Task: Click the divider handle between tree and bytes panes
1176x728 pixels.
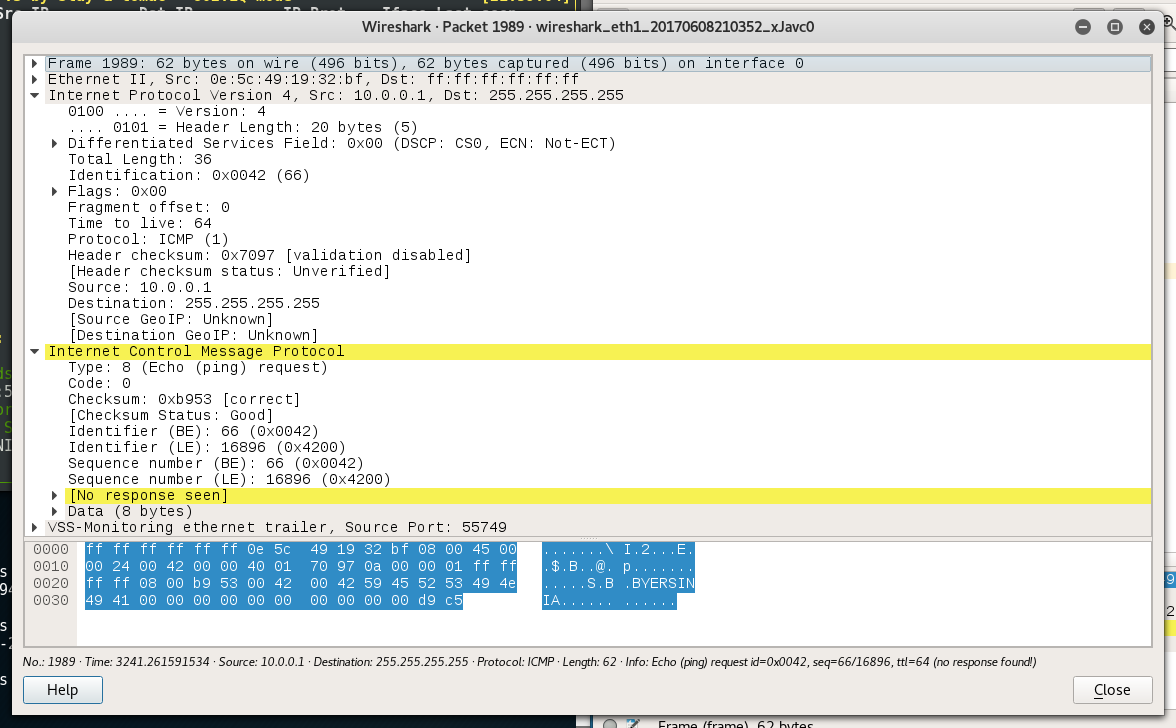Action: pyautogui.click(x=588, y=538)
